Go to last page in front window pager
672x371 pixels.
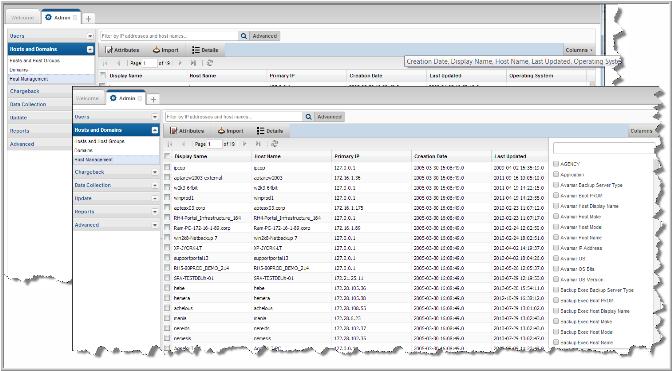(258, 144)
